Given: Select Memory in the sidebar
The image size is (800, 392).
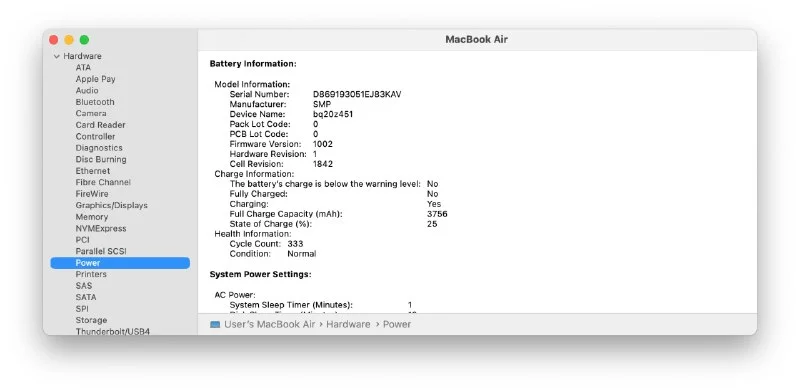Looking at the screenshot, I should [92, 217].
